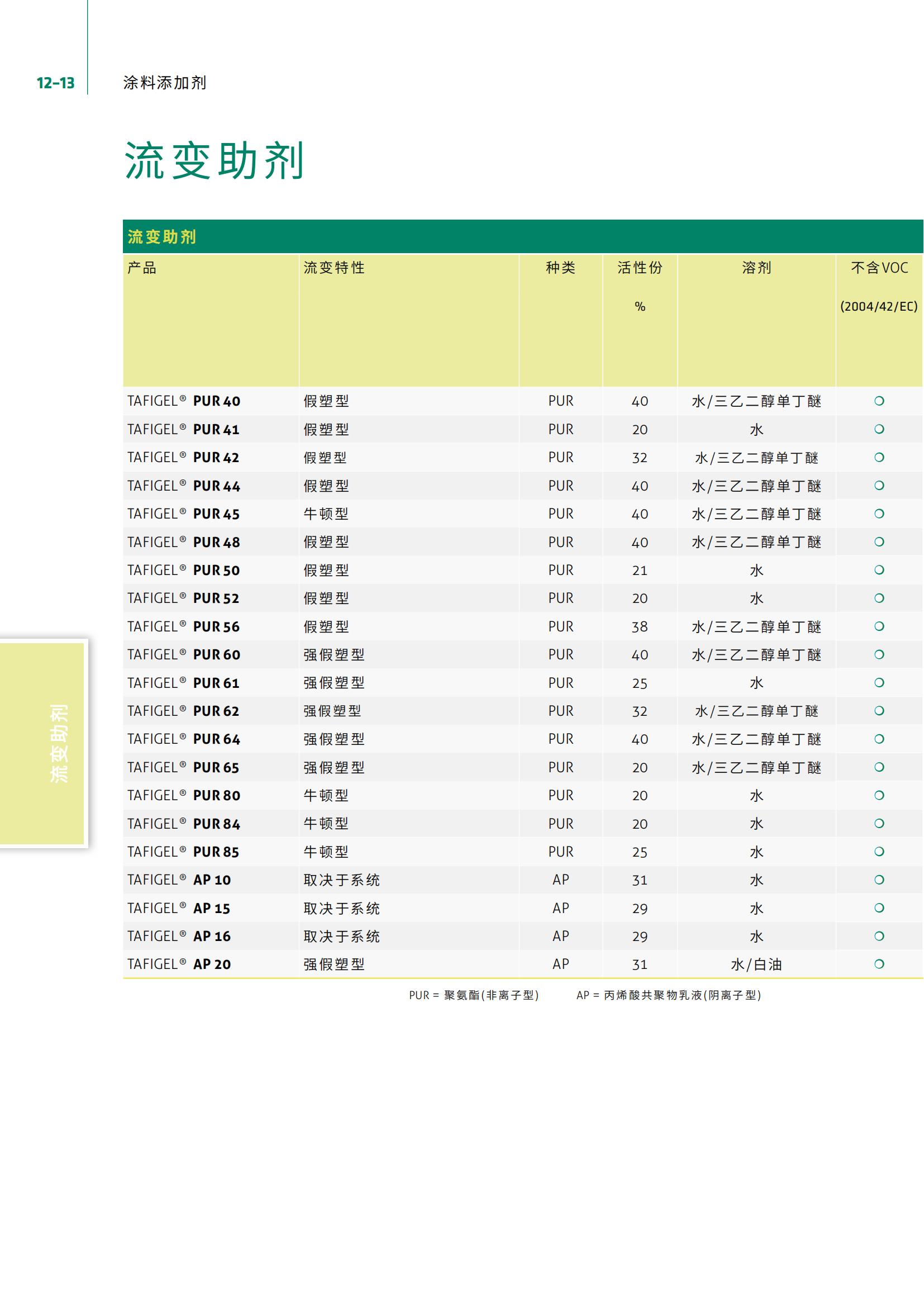Click the page number 12-13
Image resolution: width=924 pixels, height=1307 pixels.
click(x=55, y=83)
